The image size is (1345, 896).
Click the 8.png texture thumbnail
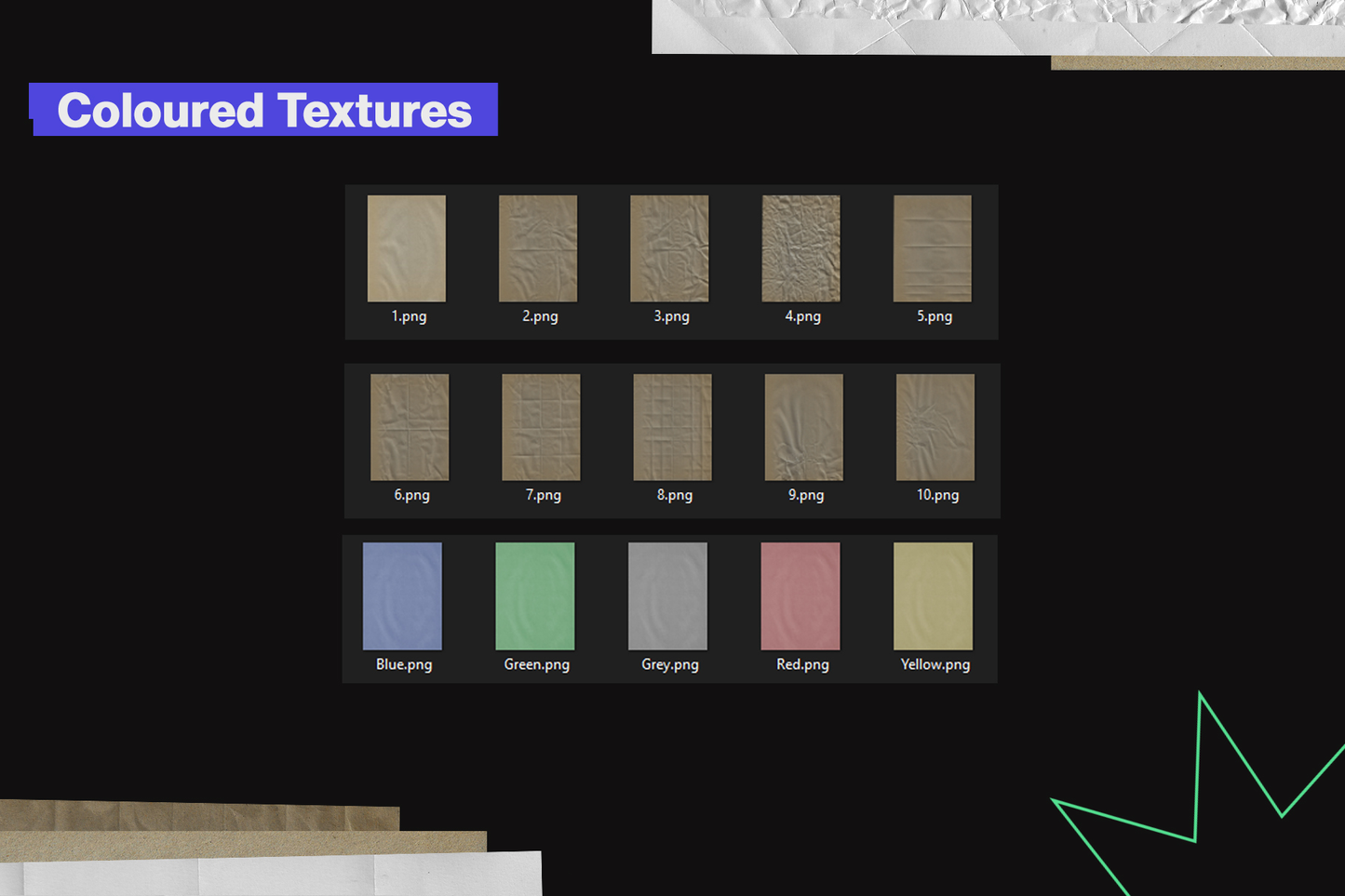tap(672, 427)
